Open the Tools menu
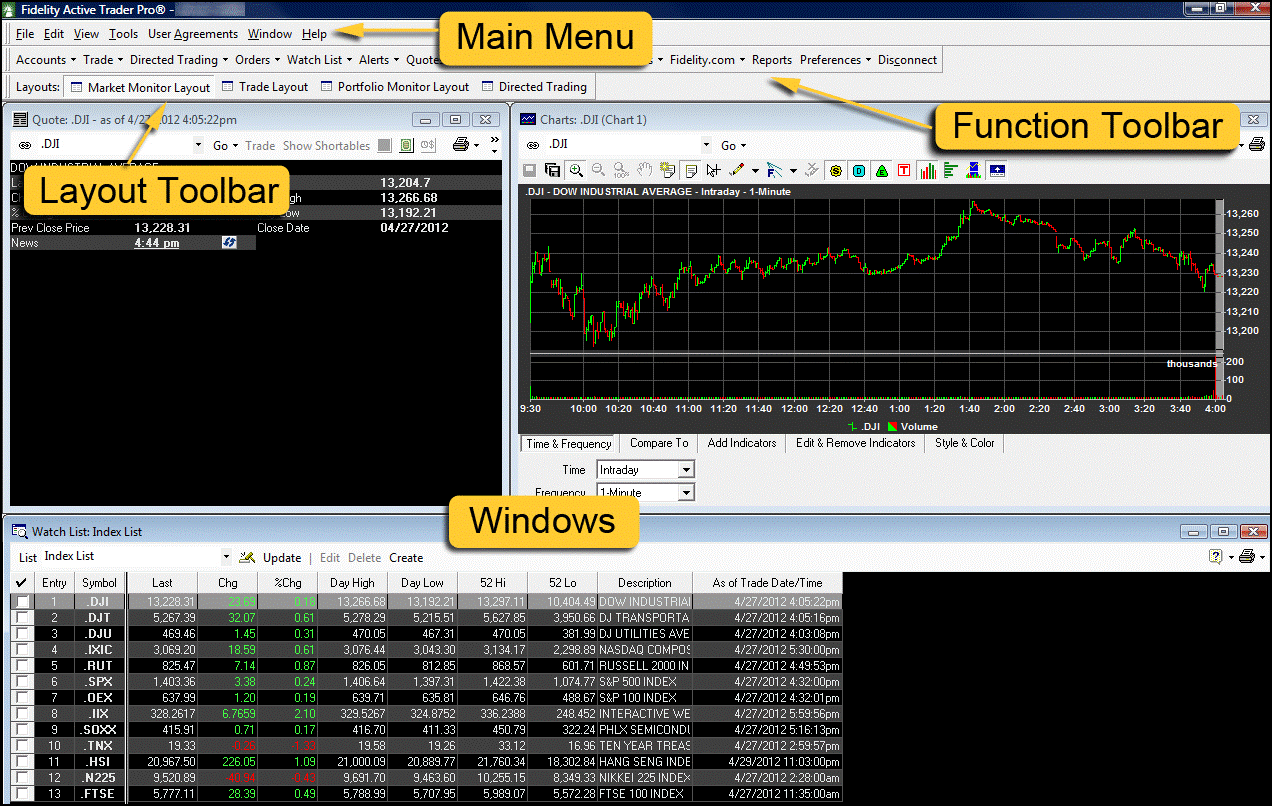This screenshot has height=806, width=1272. (124, 34)
